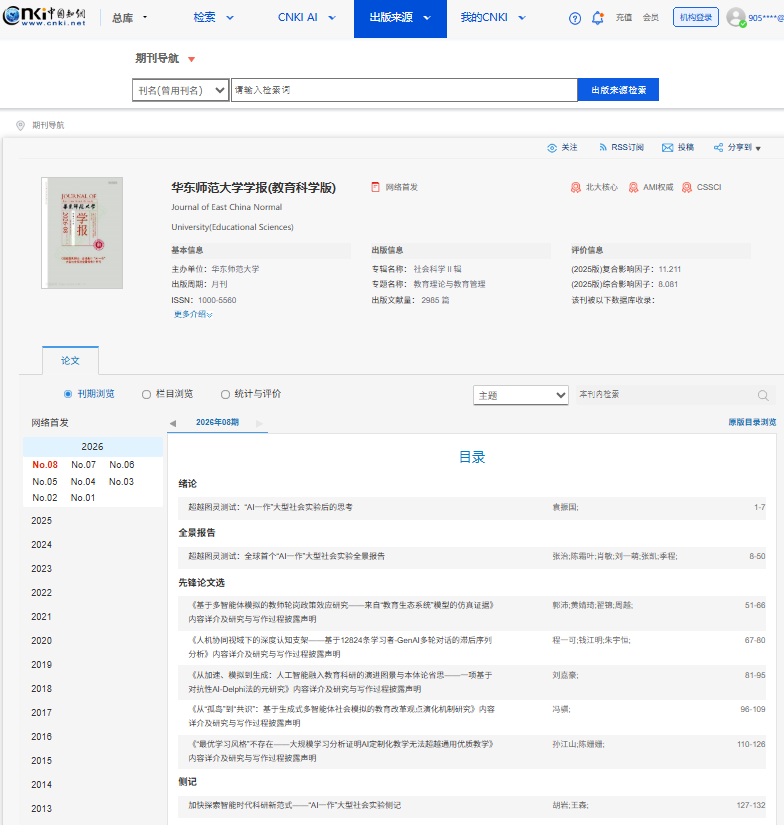The width and height of the screenshot is (784, 825).
Task: Click the 出版来源 menu item
Action: [391, 17]
